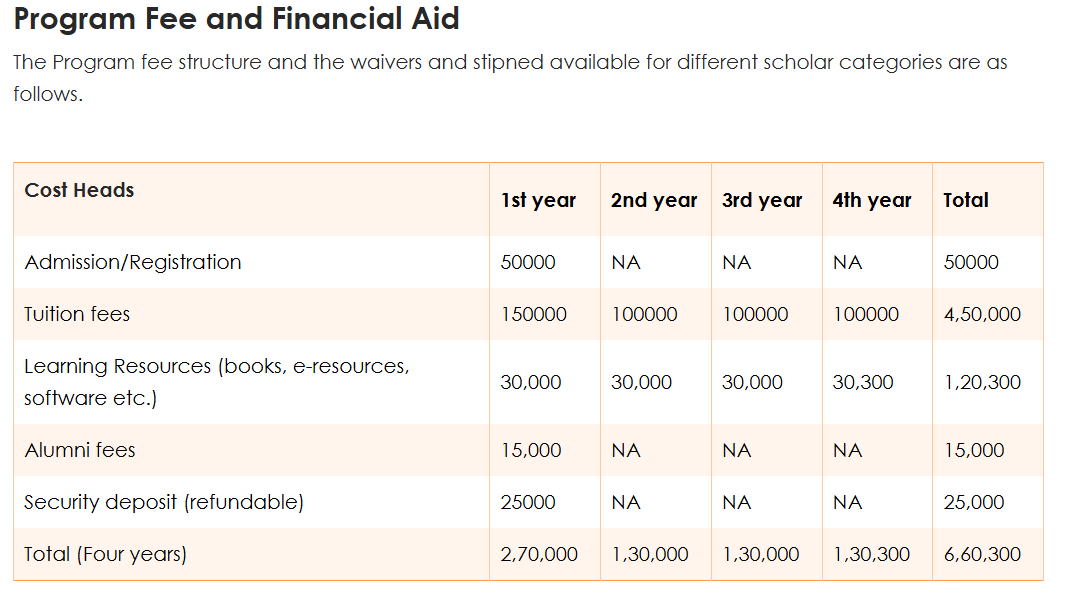Click the Total (Four years) row label
Screen dimensions: 1086x612
click(106, 554)
